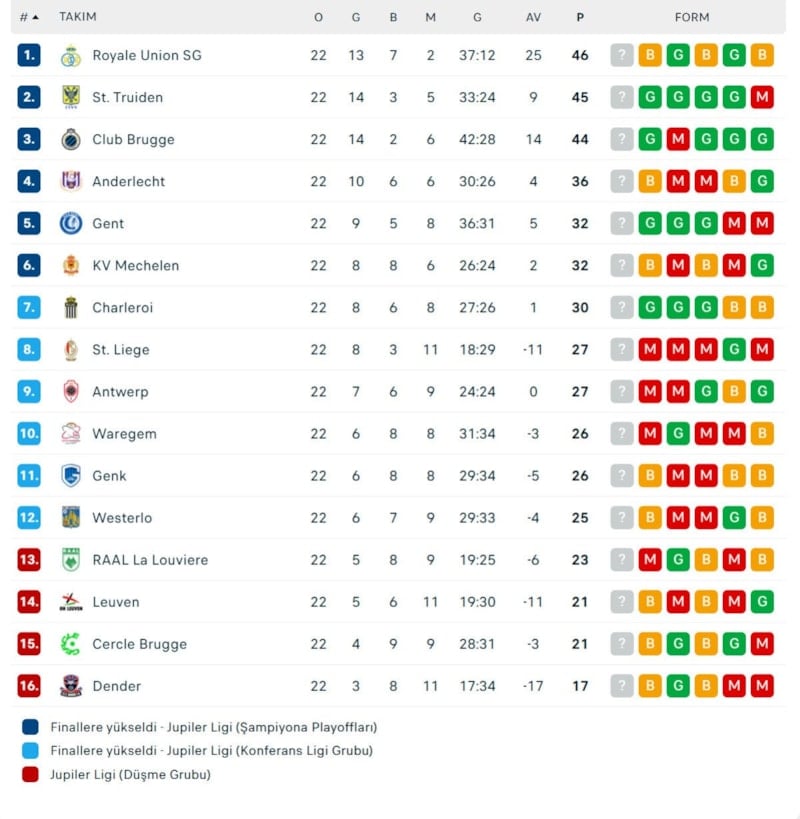Click the TAKIM column header
The width and height of the screenshot is (800, 819).
pyautogui.click(x=78, y=17)
